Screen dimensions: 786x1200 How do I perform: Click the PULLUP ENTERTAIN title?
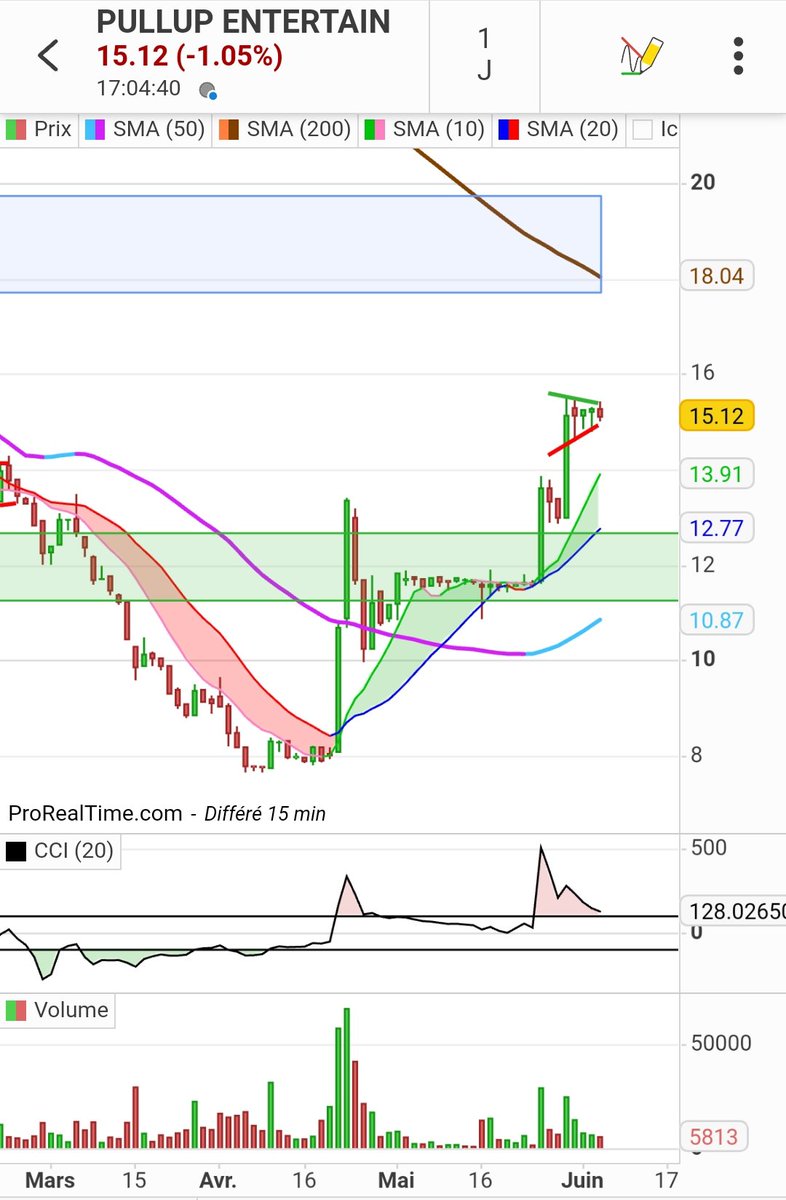(x=244, y=22)
